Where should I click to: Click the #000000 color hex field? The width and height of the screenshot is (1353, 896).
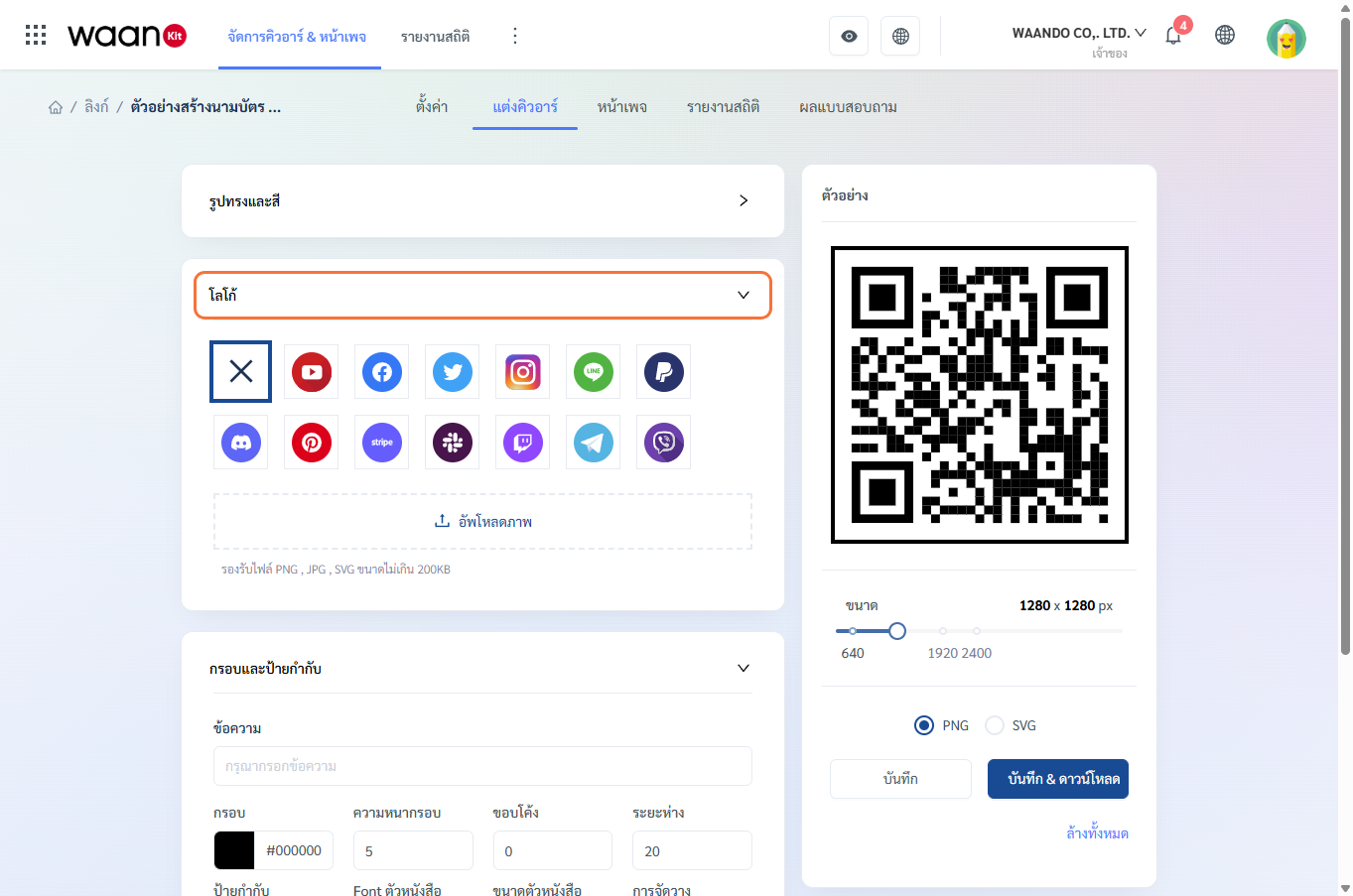(294, 850)
